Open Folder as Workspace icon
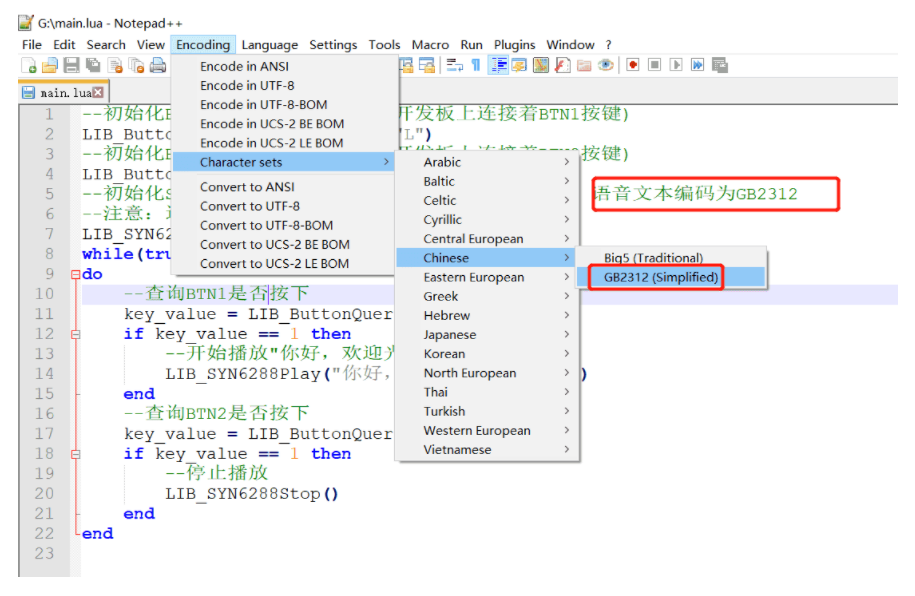The width and height of the screenshot is (915, 596). click(x=584, y=65)
